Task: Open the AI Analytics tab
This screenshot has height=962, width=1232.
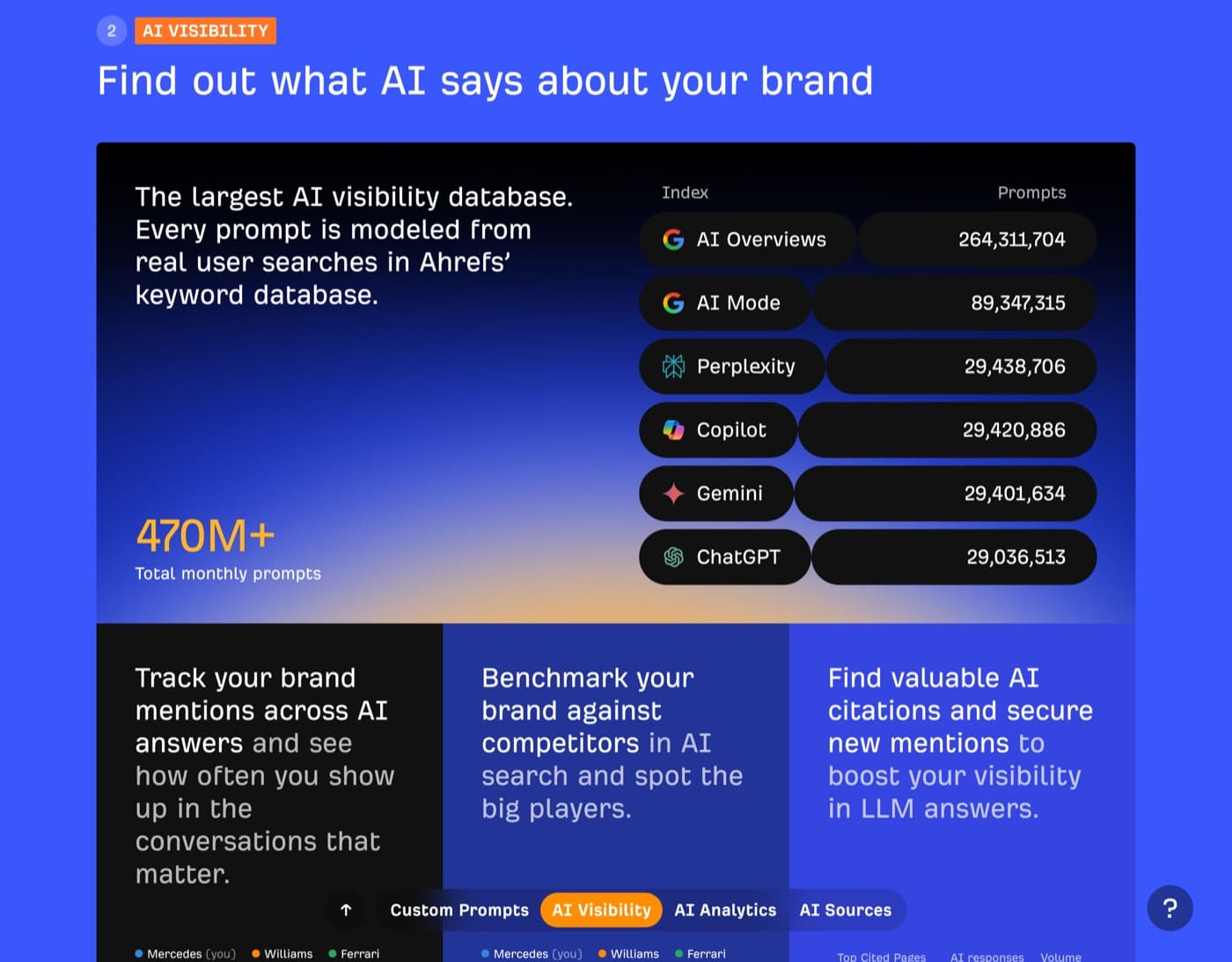Action: pyautogui.click(x=725, y=910)
